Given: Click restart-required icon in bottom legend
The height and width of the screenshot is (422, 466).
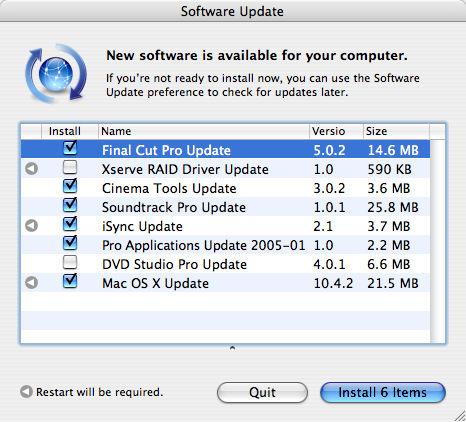Looking at the screenshot, I should (26, 392).
